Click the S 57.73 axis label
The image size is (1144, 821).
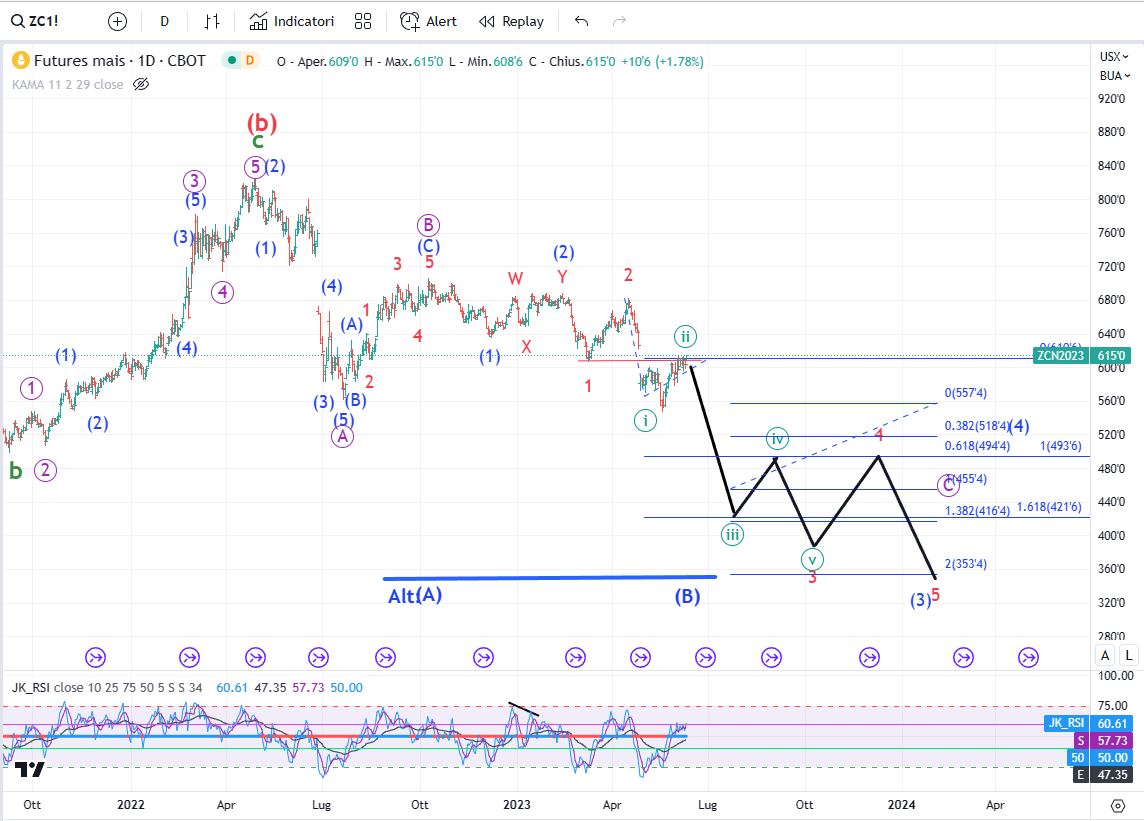click(x=1103, y=740)
